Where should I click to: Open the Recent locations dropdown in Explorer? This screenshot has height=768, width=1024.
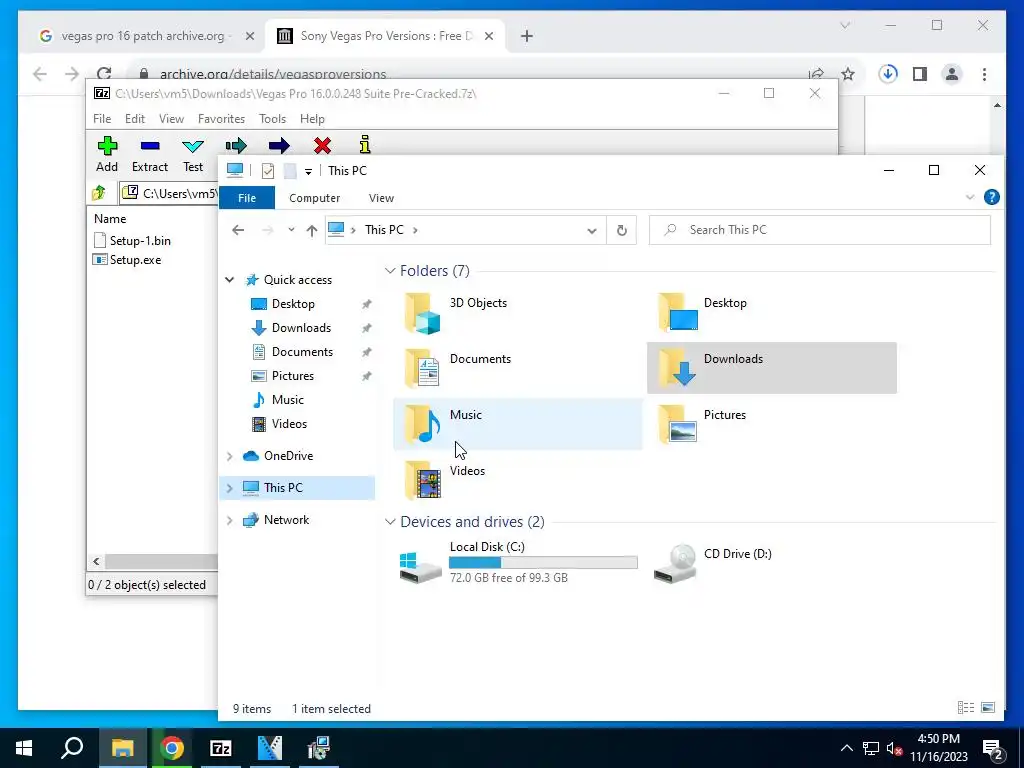tap(291, 230)
